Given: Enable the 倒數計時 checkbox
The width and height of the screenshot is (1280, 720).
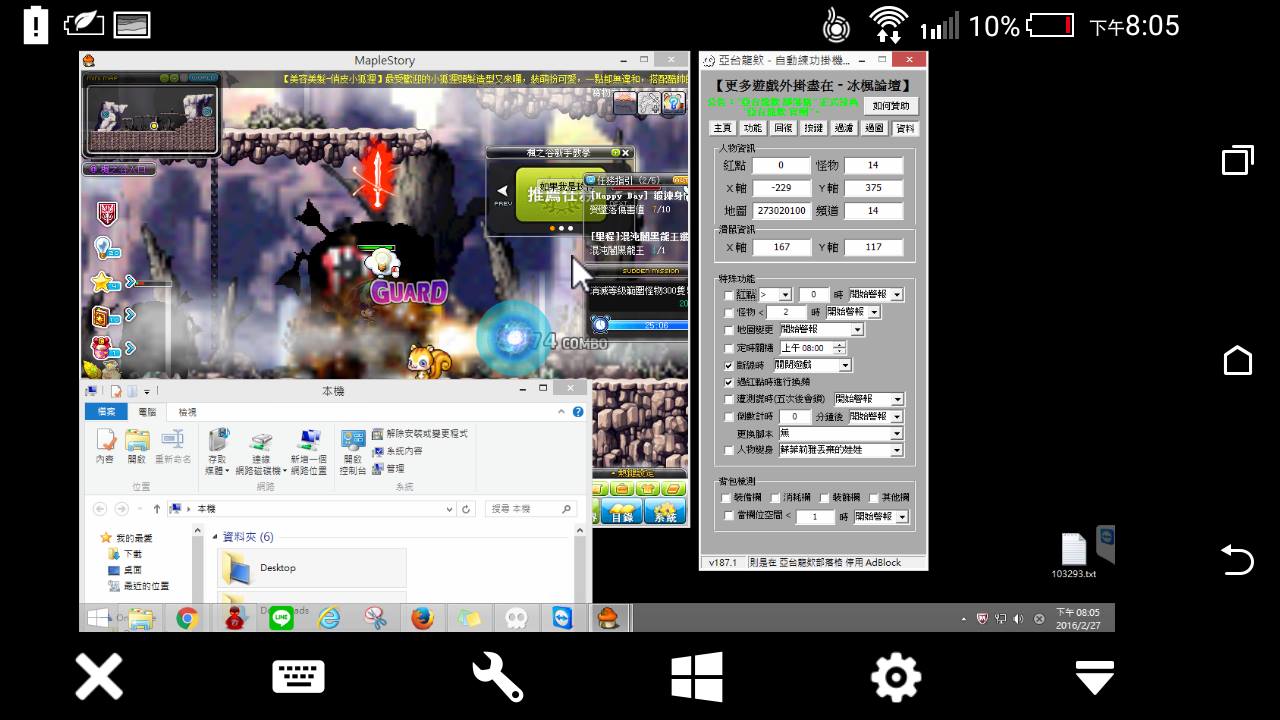Looking at the screenshot, I should [x=729, y=416].
